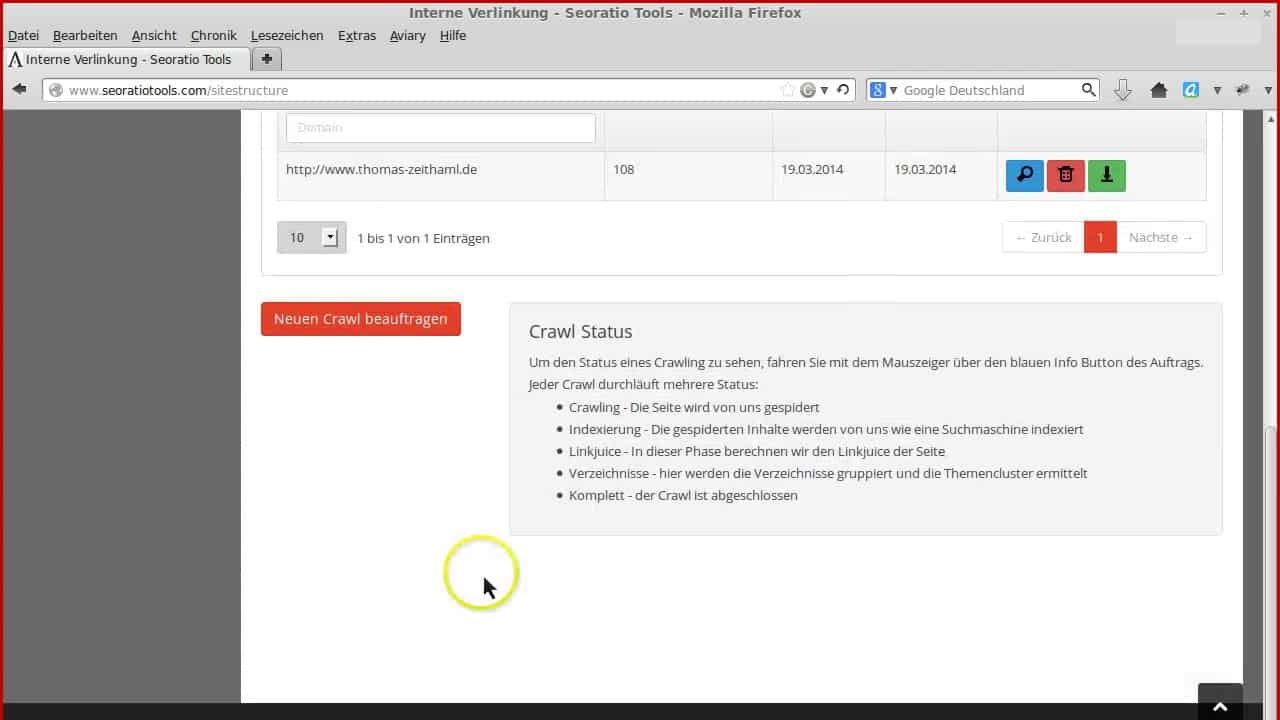Open a new tab with plus button
1280x720 pixels.
coord(267,59)
